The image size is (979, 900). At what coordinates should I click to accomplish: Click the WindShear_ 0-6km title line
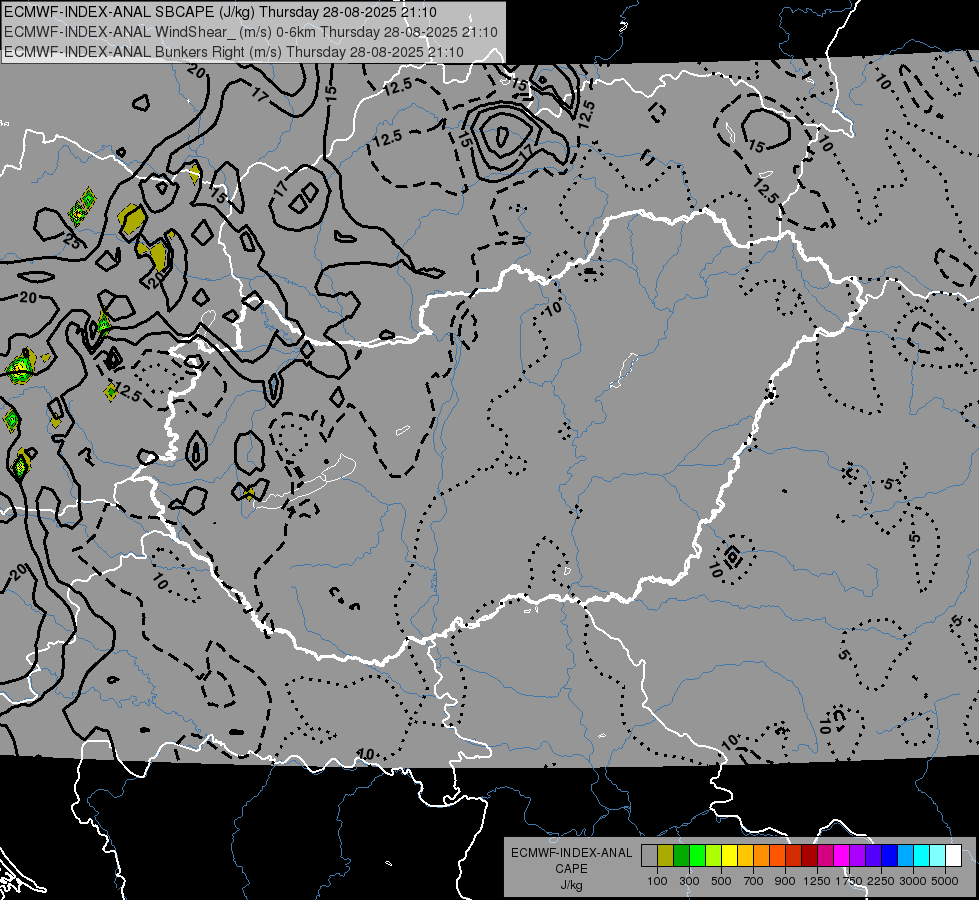[x=250, y=32]
